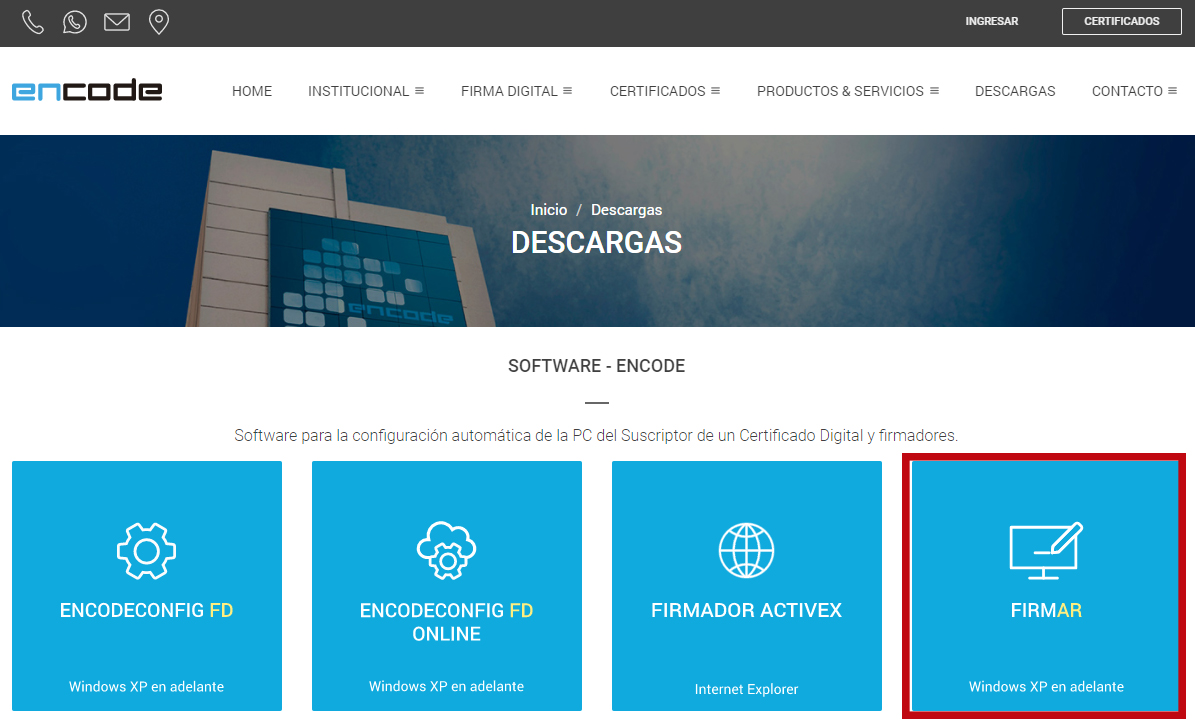1195x724 pixels.
Task: Expand the Certificados nav dropdown
Action: pyautogui.click(x=665, y=91)
